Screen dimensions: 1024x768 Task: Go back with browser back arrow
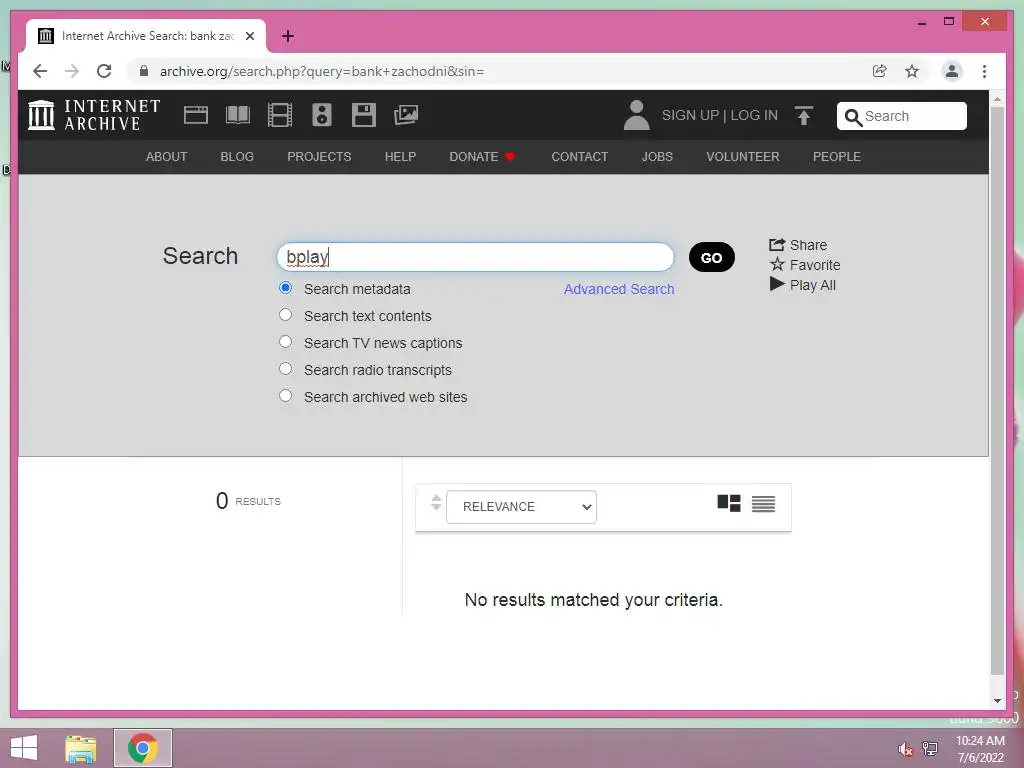pos(40,71)
